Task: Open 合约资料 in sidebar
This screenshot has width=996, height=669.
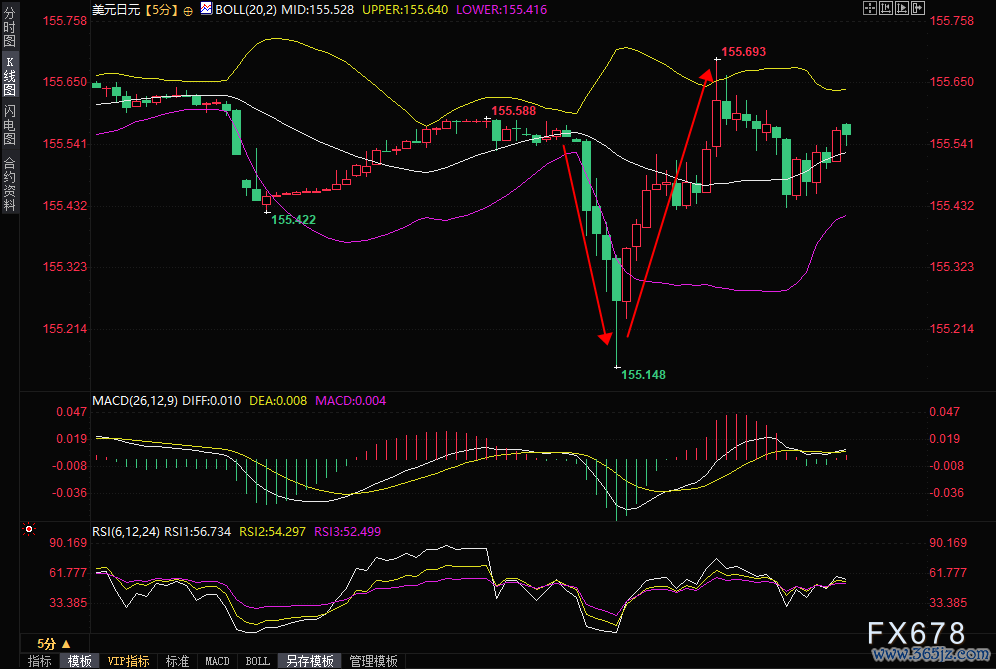Action: 10,184
